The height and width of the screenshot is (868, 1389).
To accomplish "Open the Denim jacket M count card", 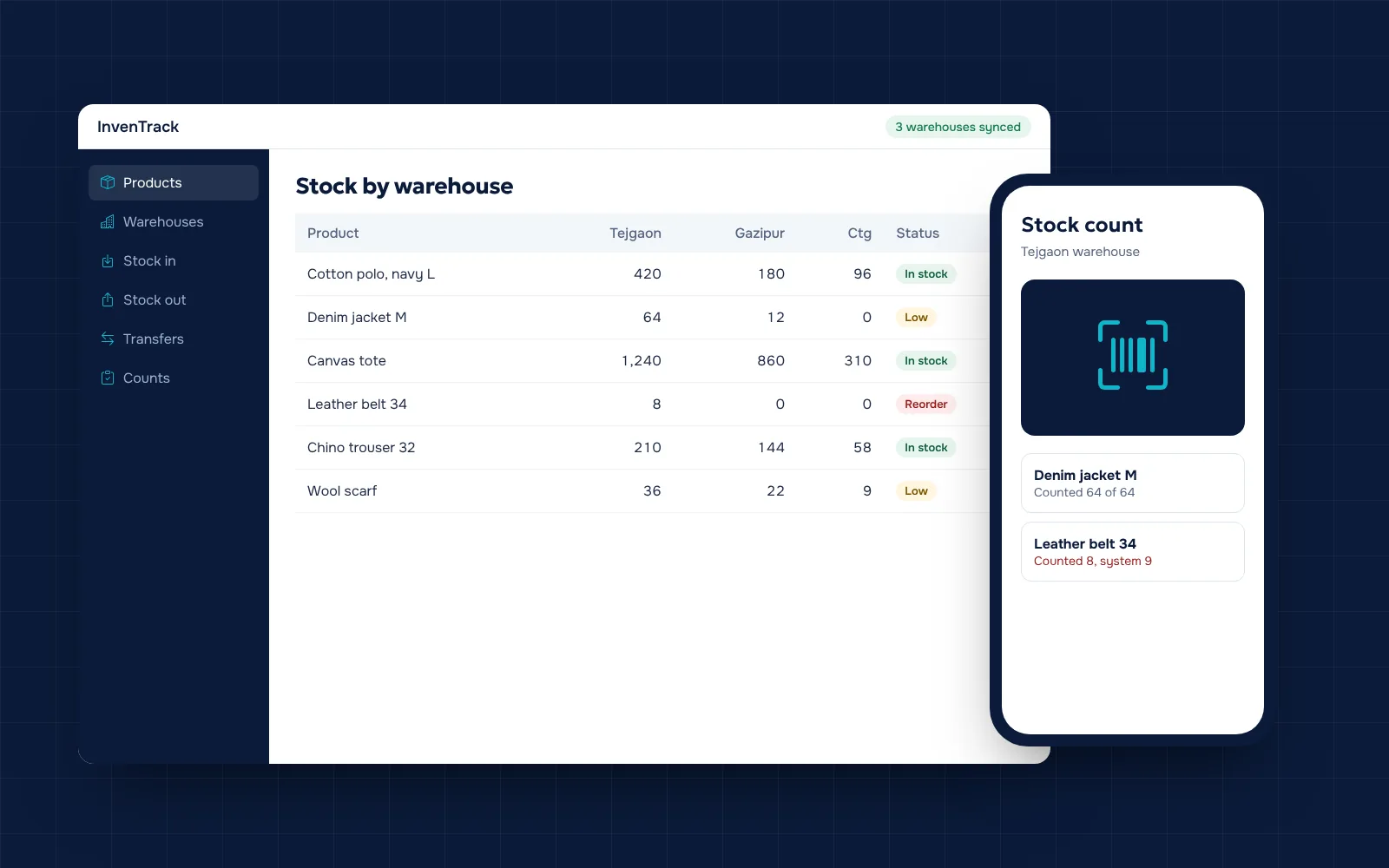I will pos(1133,483).
